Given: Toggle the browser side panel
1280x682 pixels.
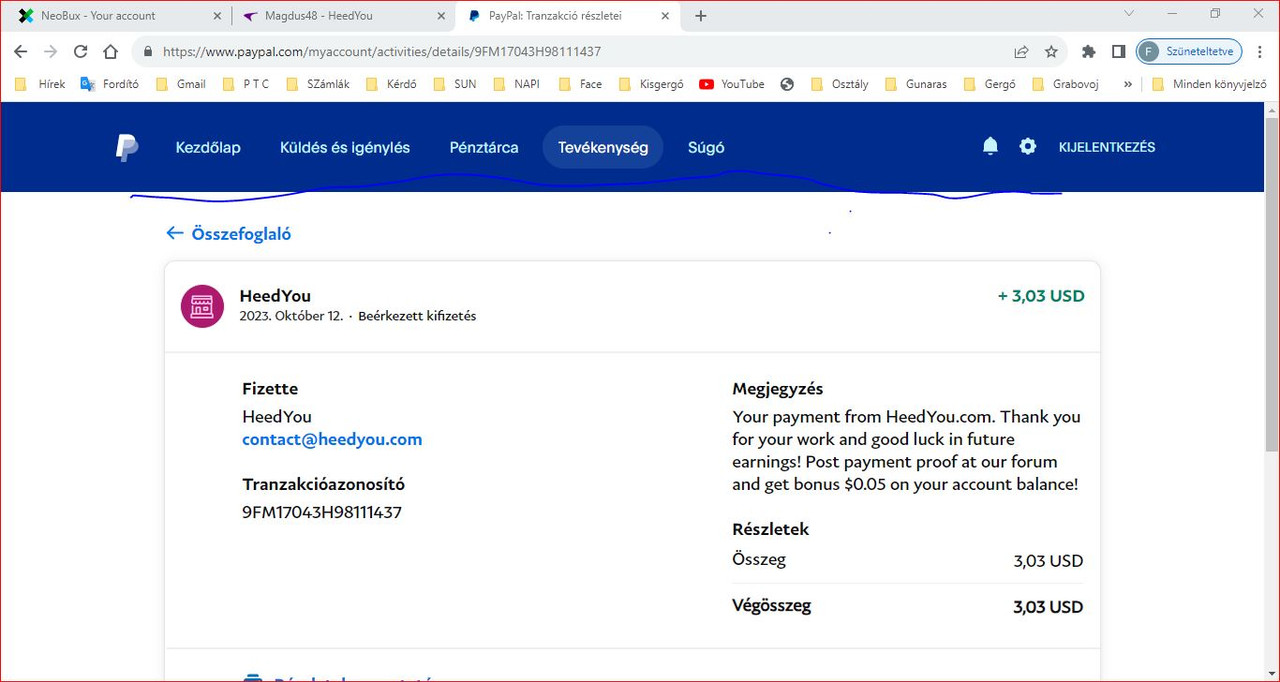Looking at the screenshot, I should point(1118,51).
